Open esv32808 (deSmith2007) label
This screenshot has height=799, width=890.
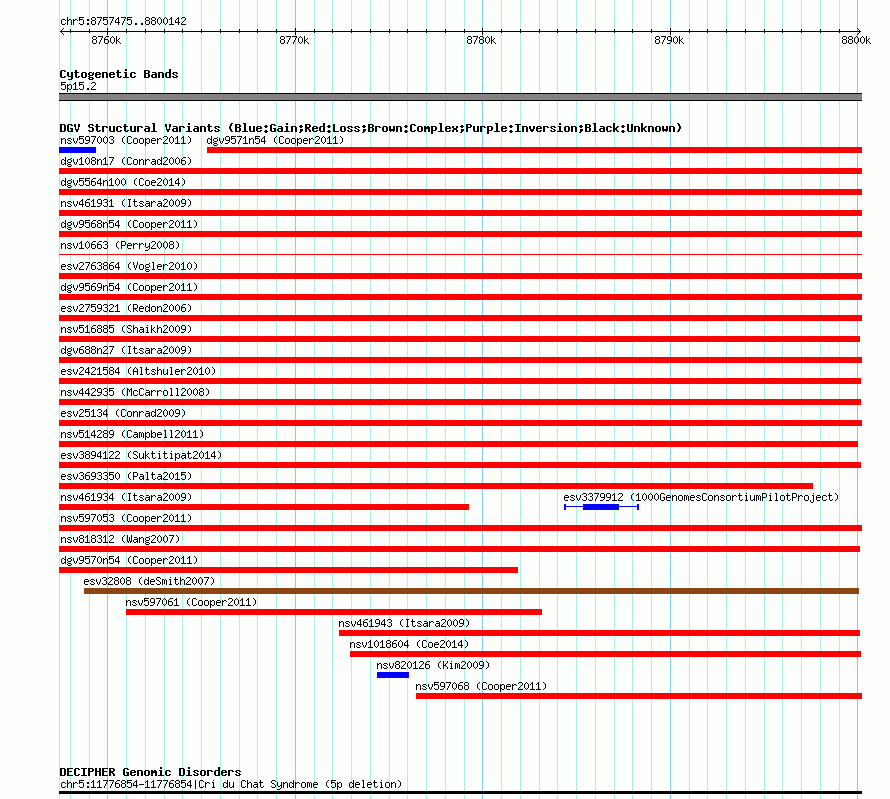point(149,581)
